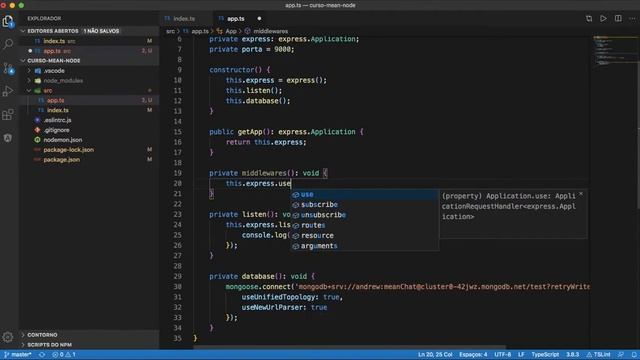Change indentation via Espaços: 4
This screenshot has width=640, height=360.
click(473, 355)
